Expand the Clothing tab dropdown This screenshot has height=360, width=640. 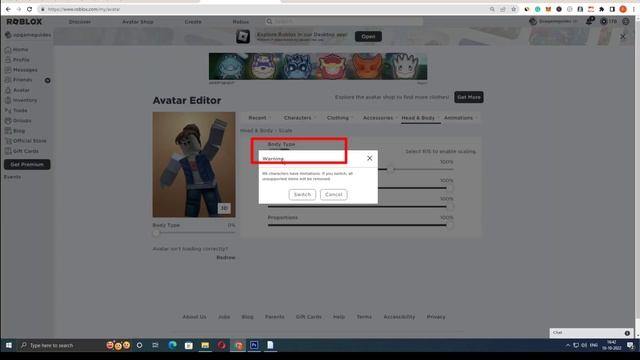tap(340, 118)
